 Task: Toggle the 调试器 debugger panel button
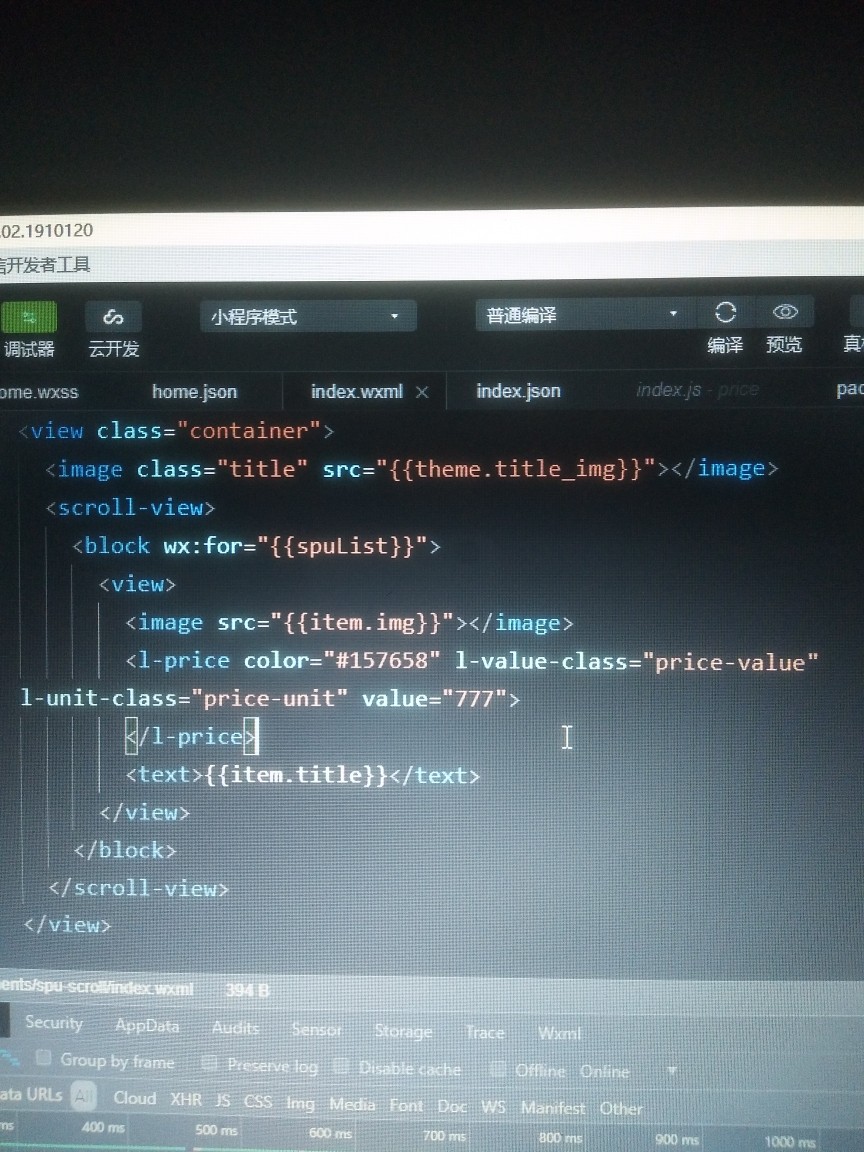click(29, 317)
